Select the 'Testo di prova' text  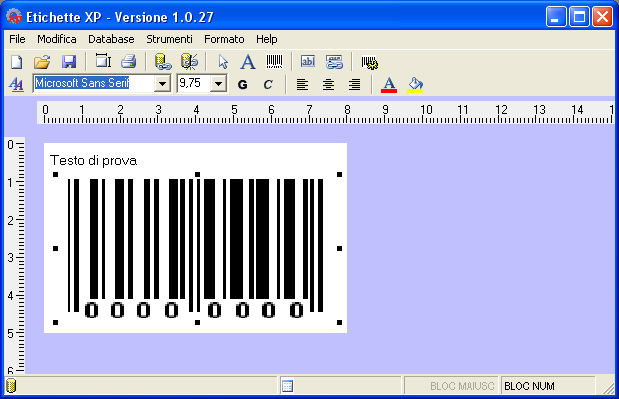[94, 161]
